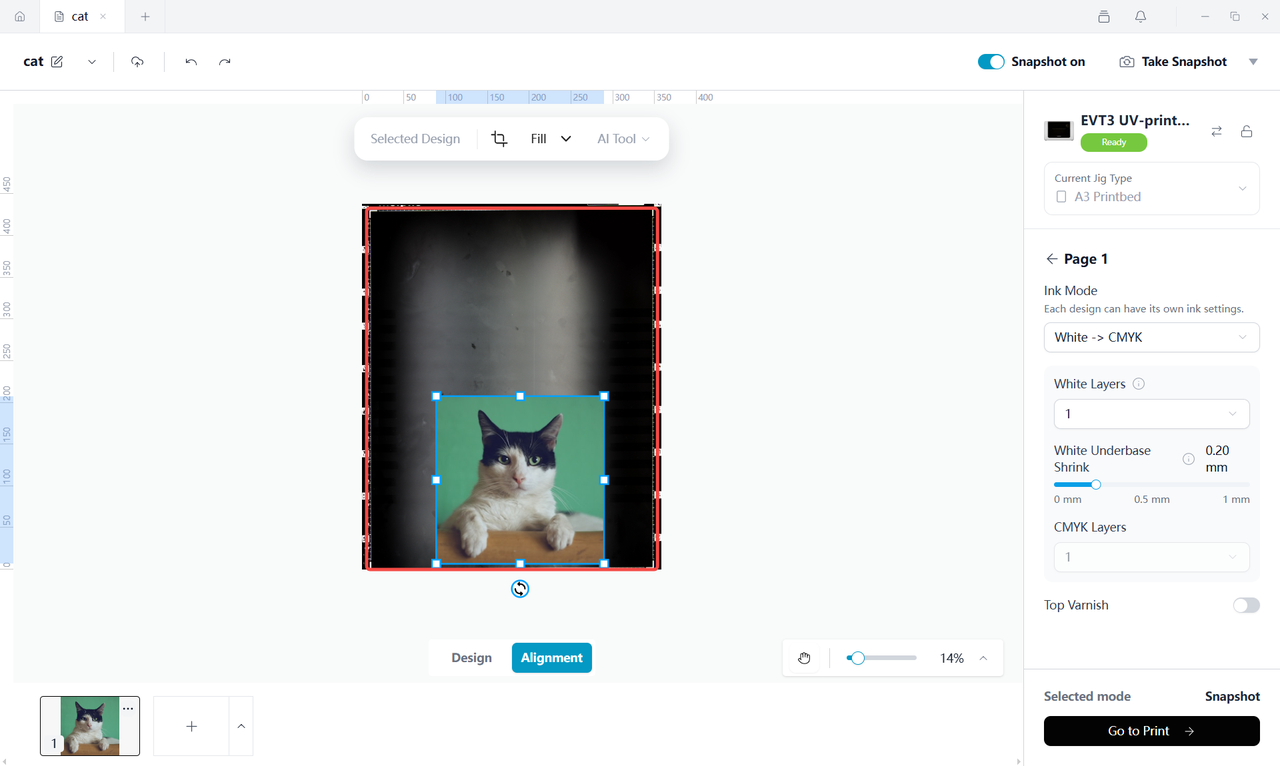Select the page 1 thumbnail
This screenshot has width=1280, height=766.
pos(90,726)
